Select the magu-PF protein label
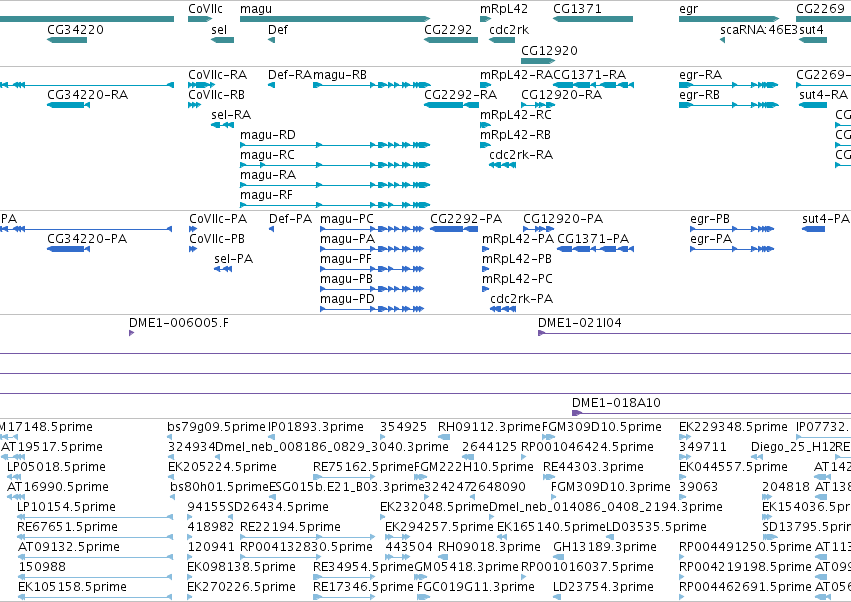 [346, 259]
